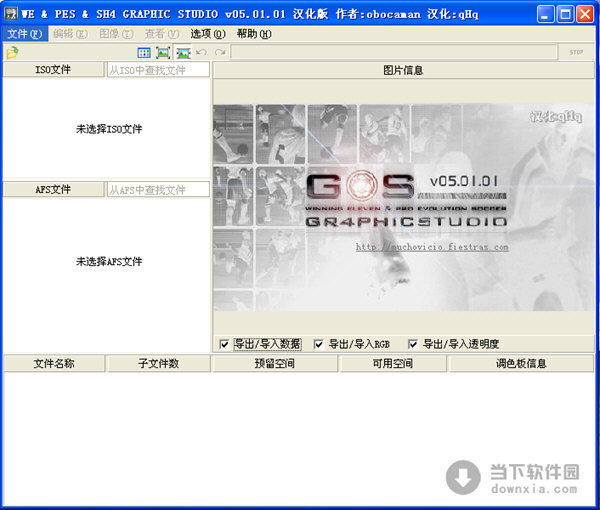
Task: Click the muchovicio website link in splash
Action: (x=432, y=247)
